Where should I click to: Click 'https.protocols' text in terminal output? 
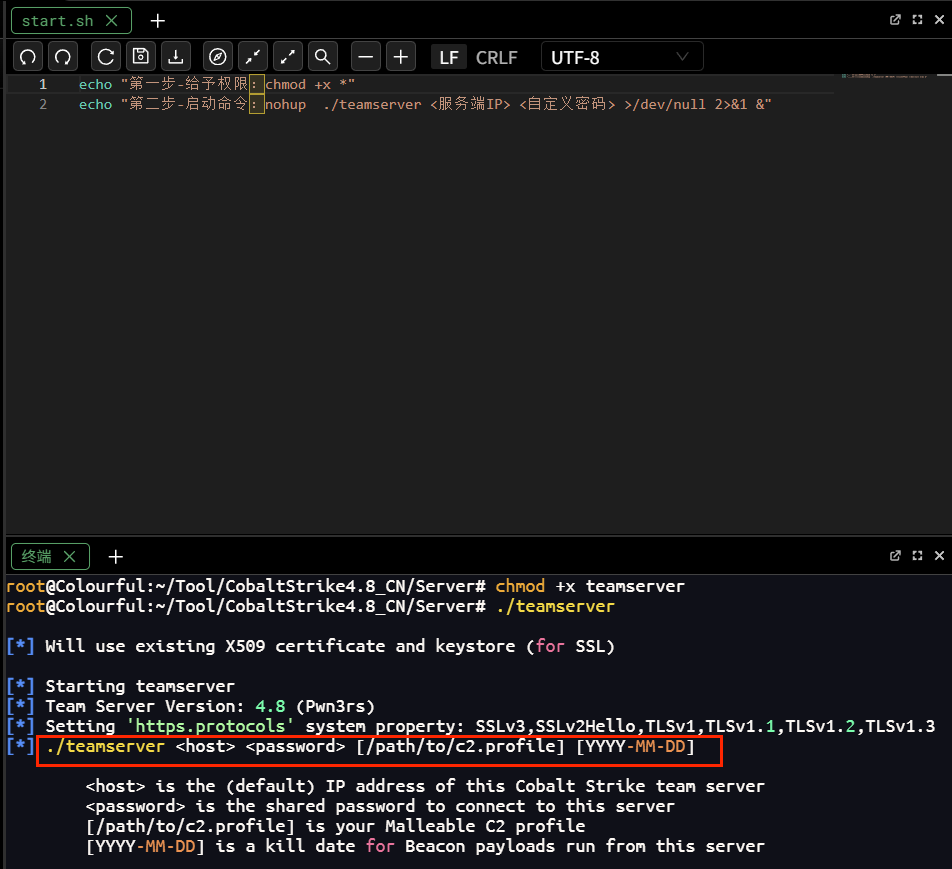pos(210,726)
